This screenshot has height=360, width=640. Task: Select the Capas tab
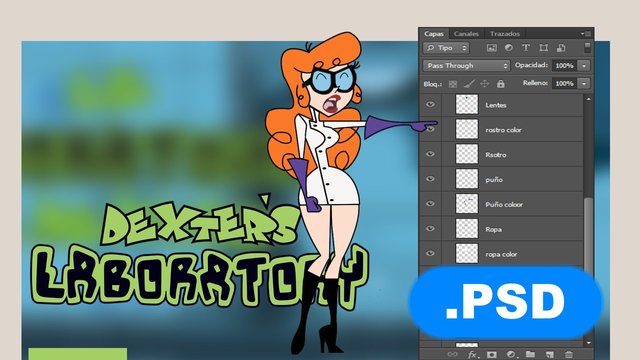(433, 33)
